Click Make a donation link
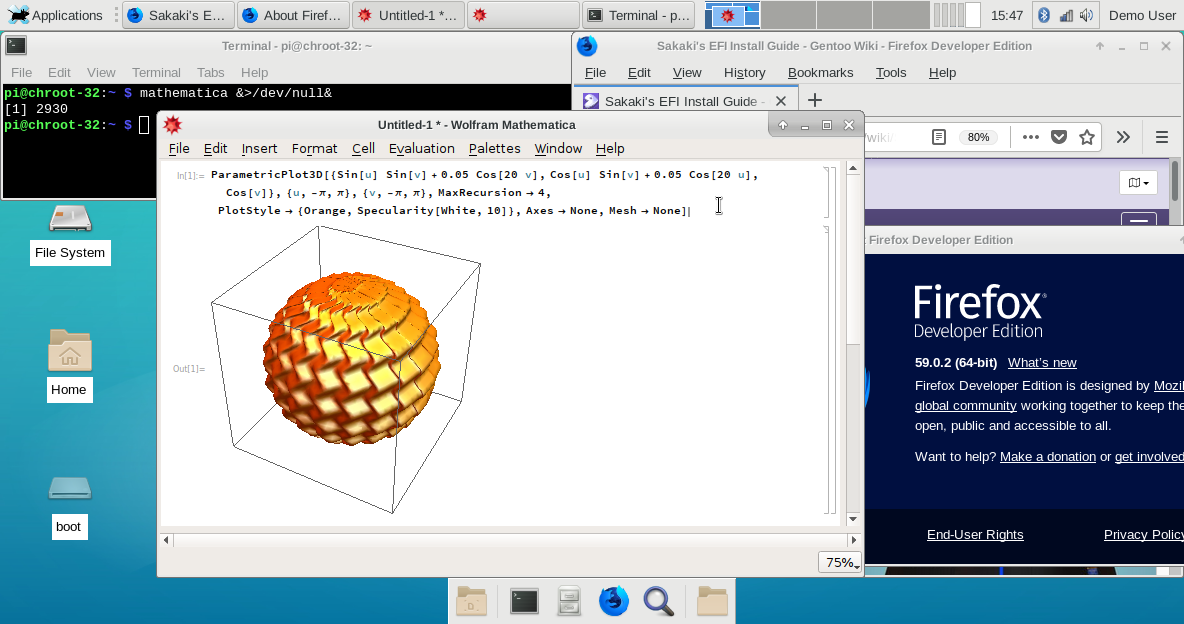This screenshot has width=1184, height=624. point(1047,456)
